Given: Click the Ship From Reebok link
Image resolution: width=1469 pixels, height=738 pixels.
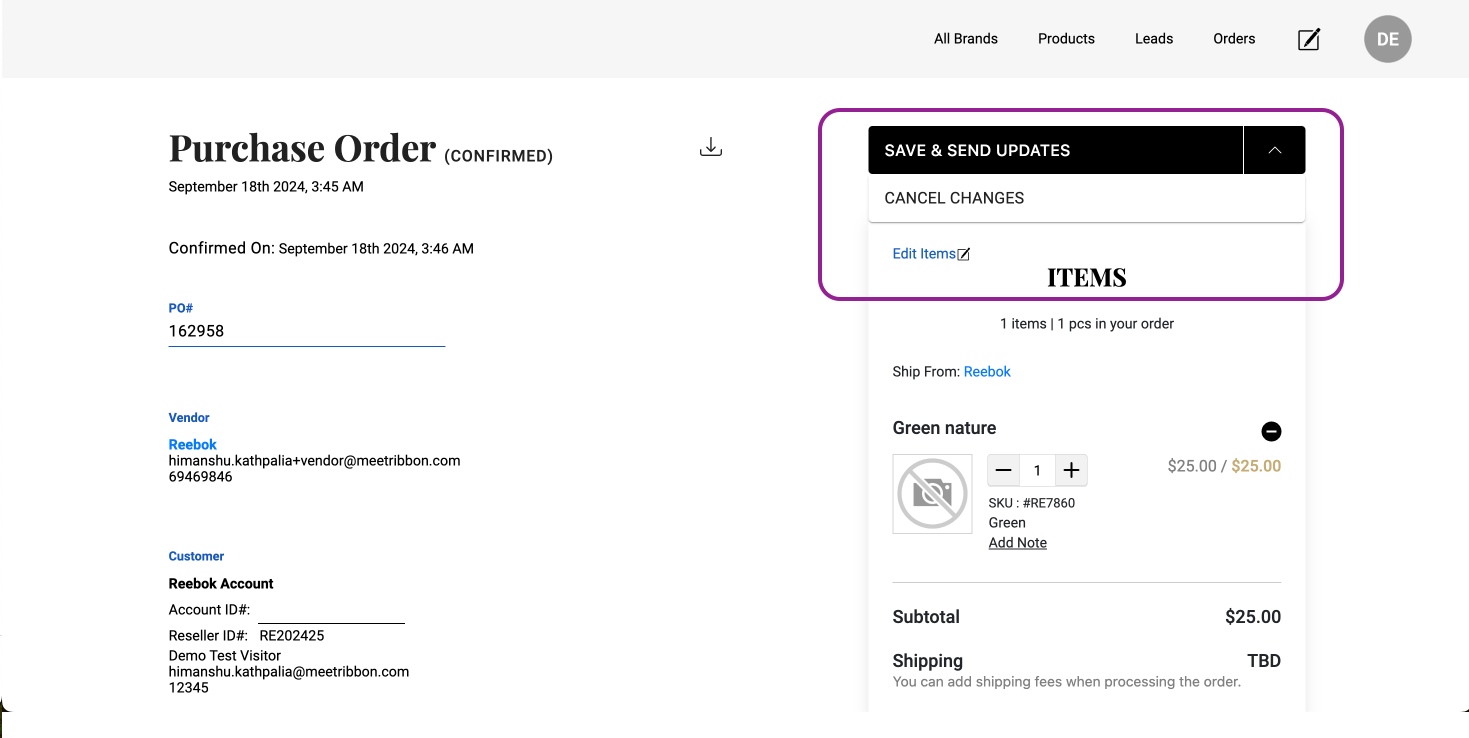Looking at the screenshot, I should 987,371.
